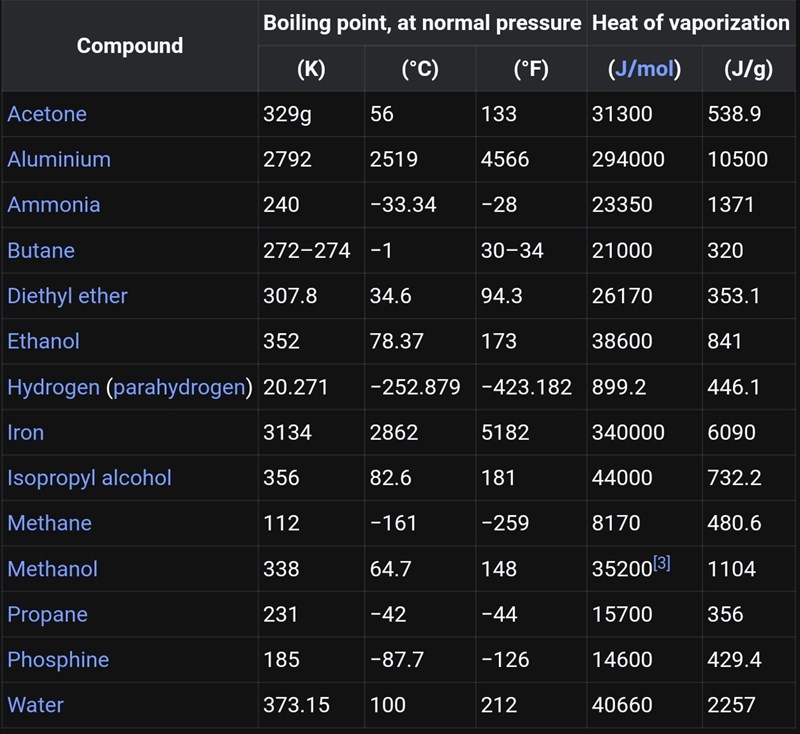The image size is (800, 734).
Task: Click the Compound column header
Action: tap(130, 46)
